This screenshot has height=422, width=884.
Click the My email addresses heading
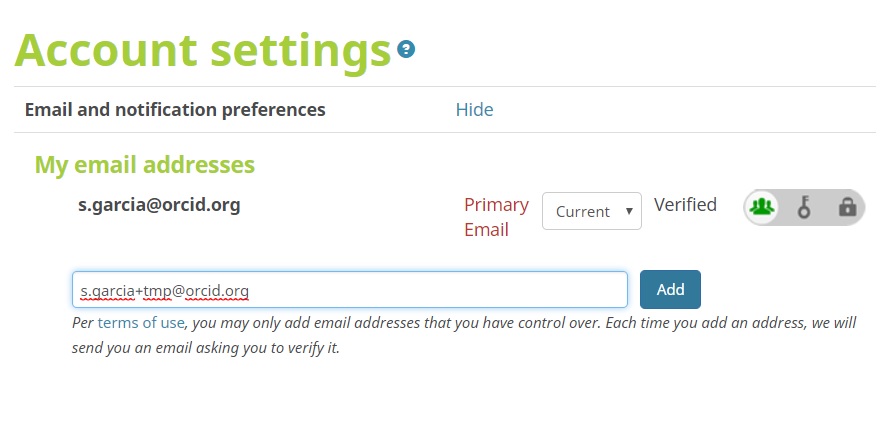click(145, 164)
